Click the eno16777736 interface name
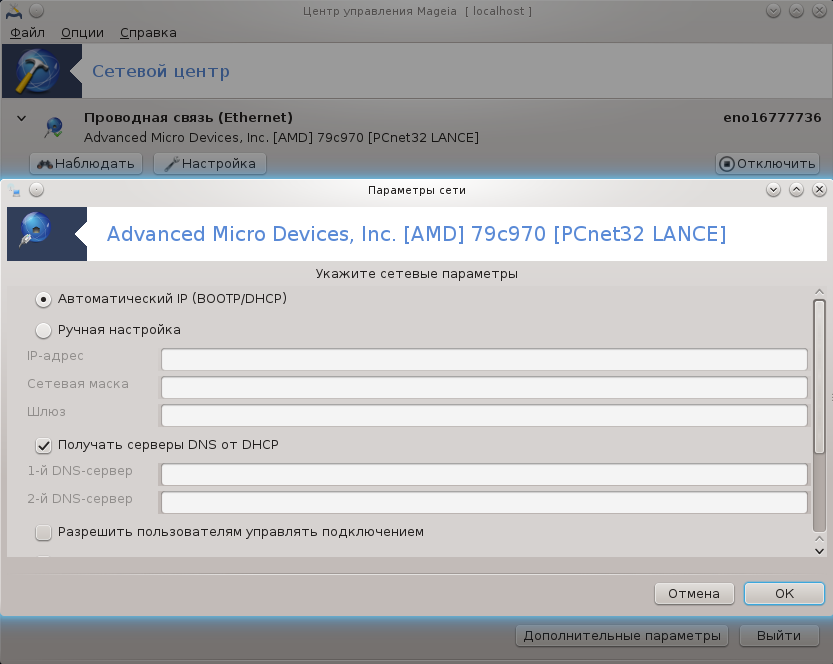The height and width of the screenshot is (664, 833). [x=772, y=117]
